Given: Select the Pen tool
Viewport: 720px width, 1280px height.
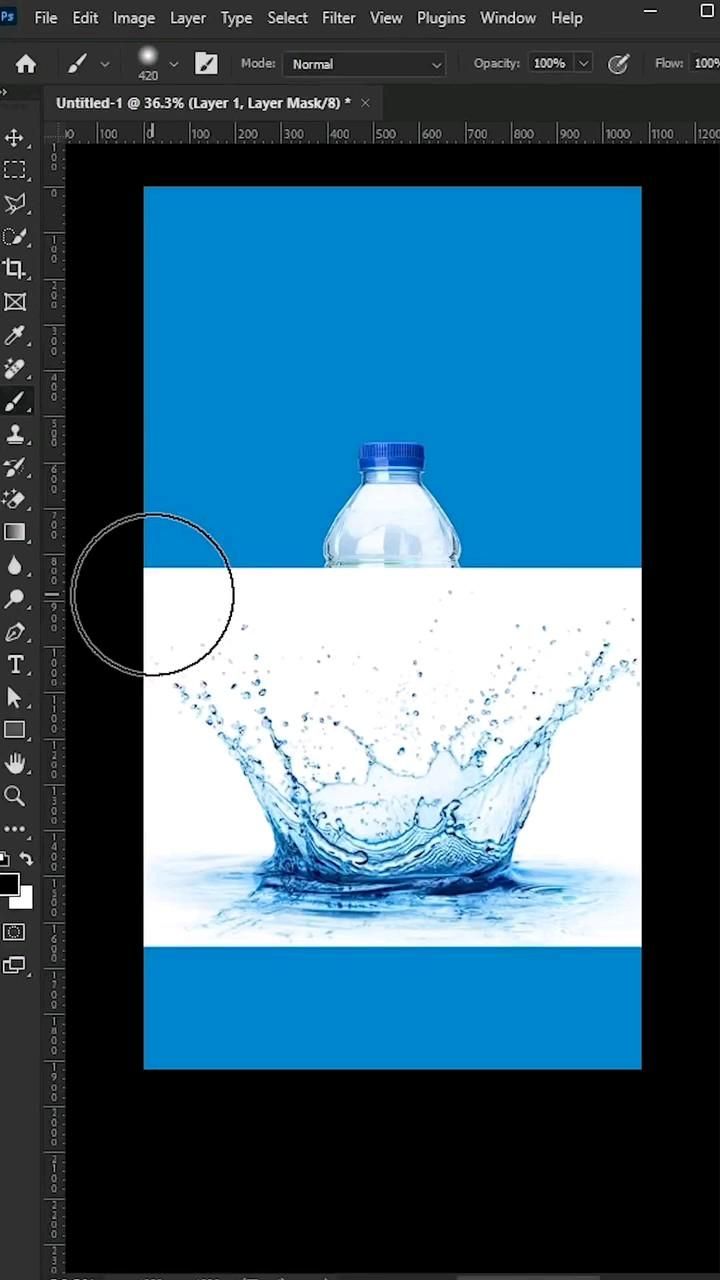Looking at the screenshot, I should [x=15, y=632].
